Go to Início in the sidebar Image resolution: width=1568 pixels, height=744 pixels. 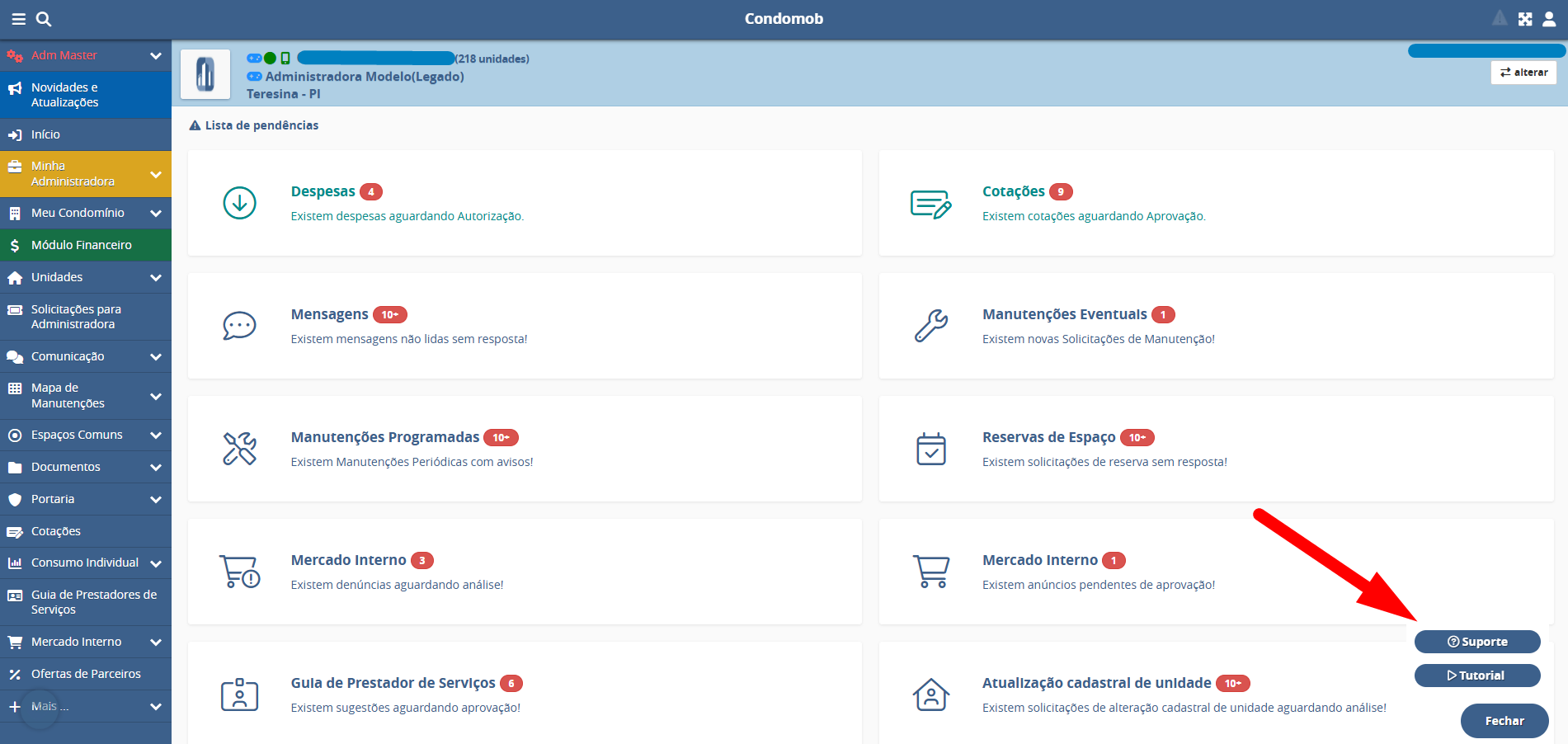point(45,134)
